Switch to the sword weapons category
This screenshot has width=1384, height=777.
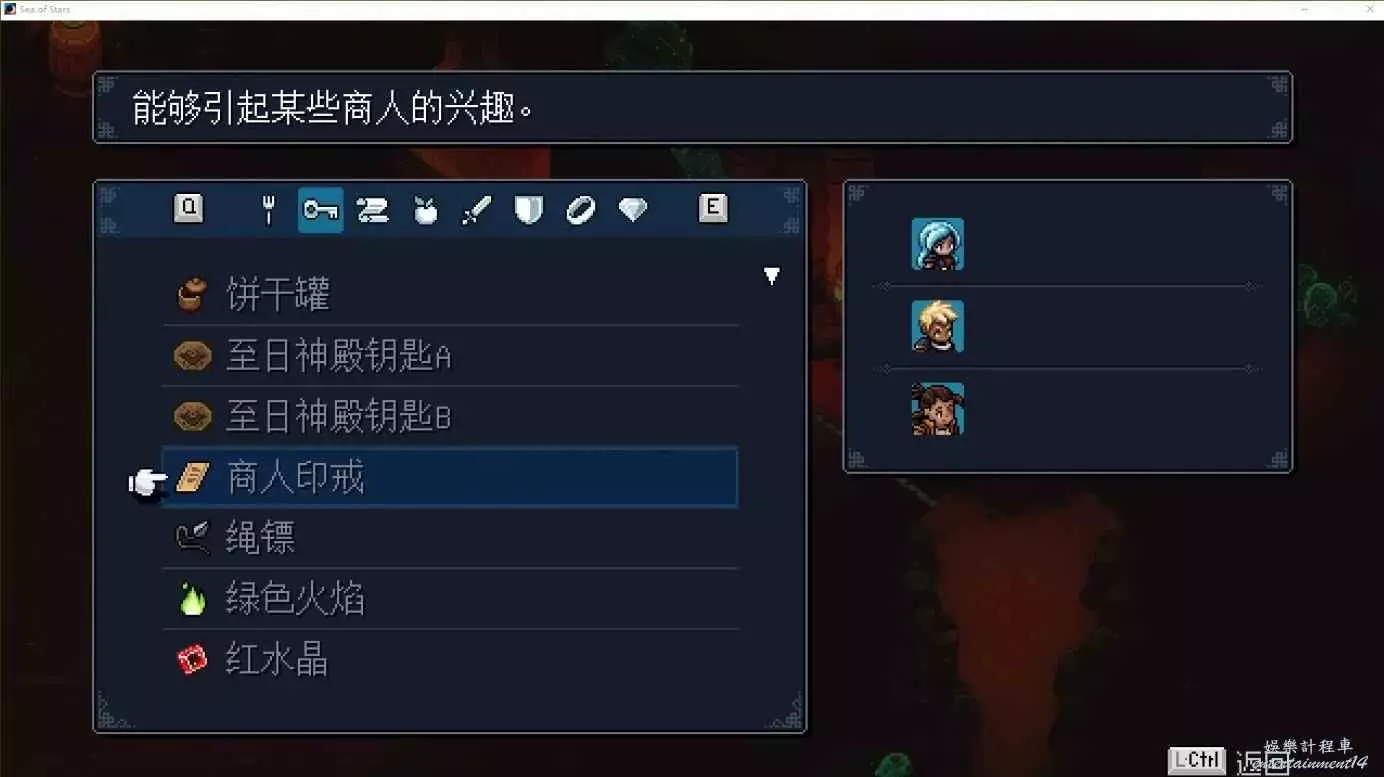(477, 210)
